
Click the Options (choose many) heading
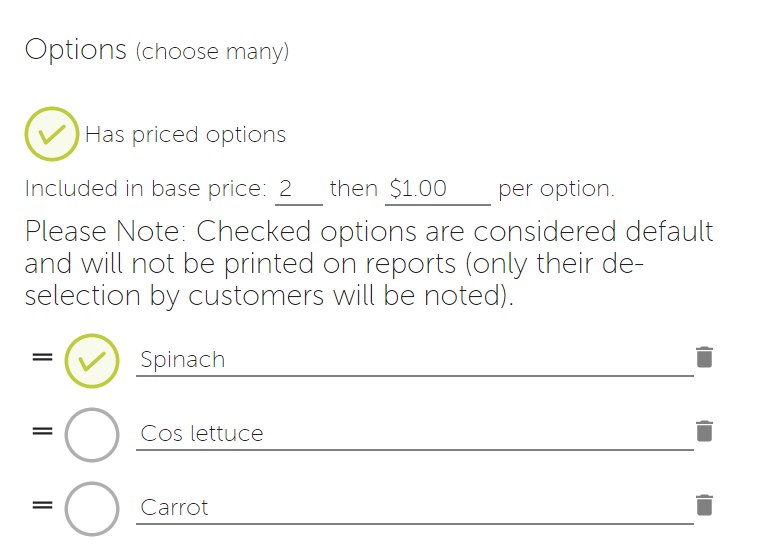pyautogui.click(x=157, y=50)
